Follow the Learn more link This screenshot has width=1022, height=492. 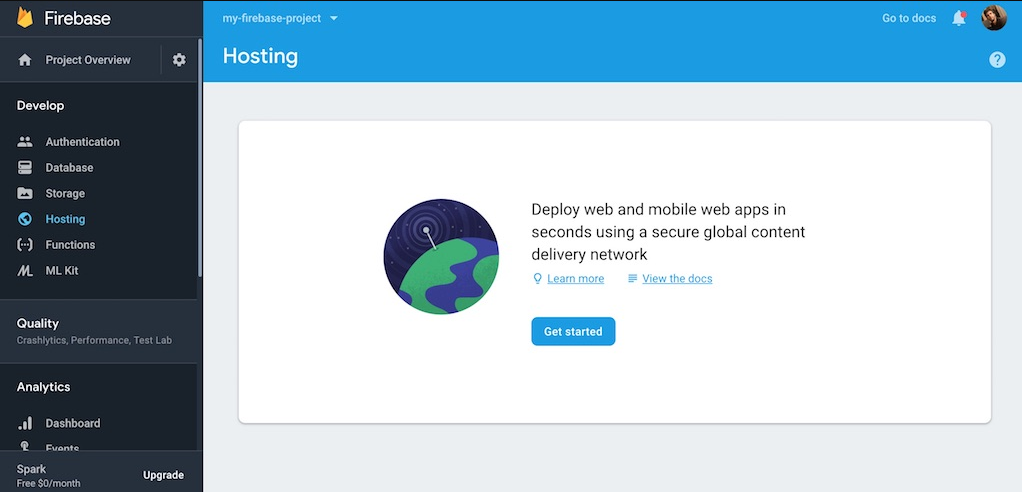click(576, 279)
